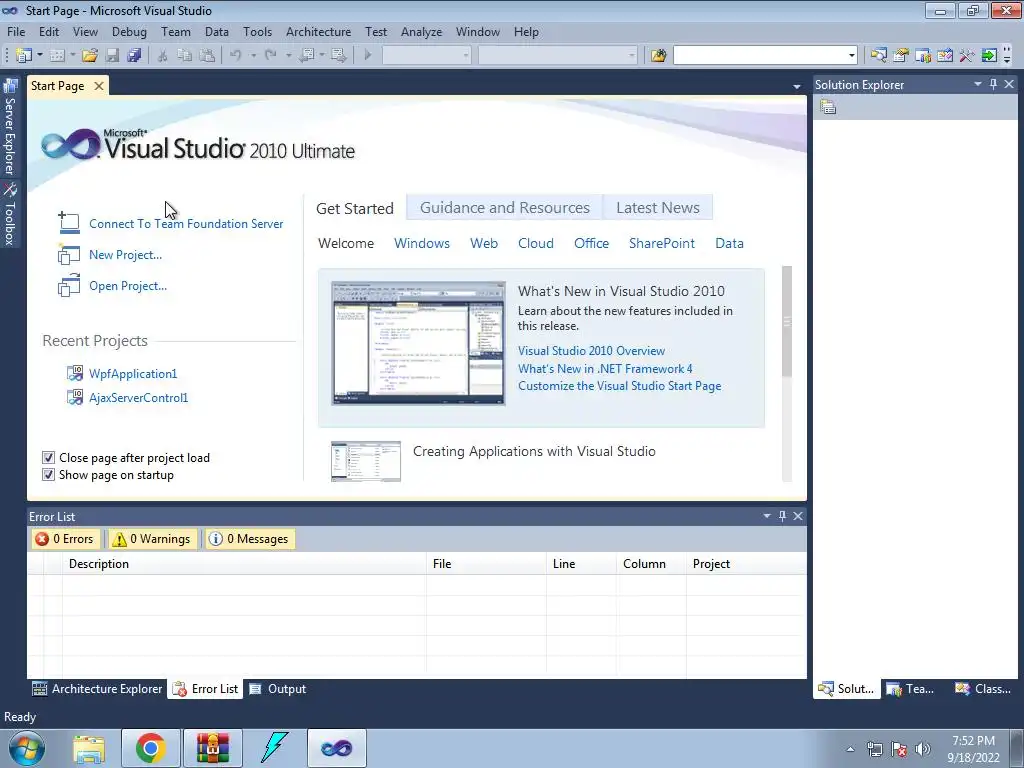This screenshot has width=1024, height=768.
Task: Switch to Guidance and Resources tab
Action: [505, 208]
